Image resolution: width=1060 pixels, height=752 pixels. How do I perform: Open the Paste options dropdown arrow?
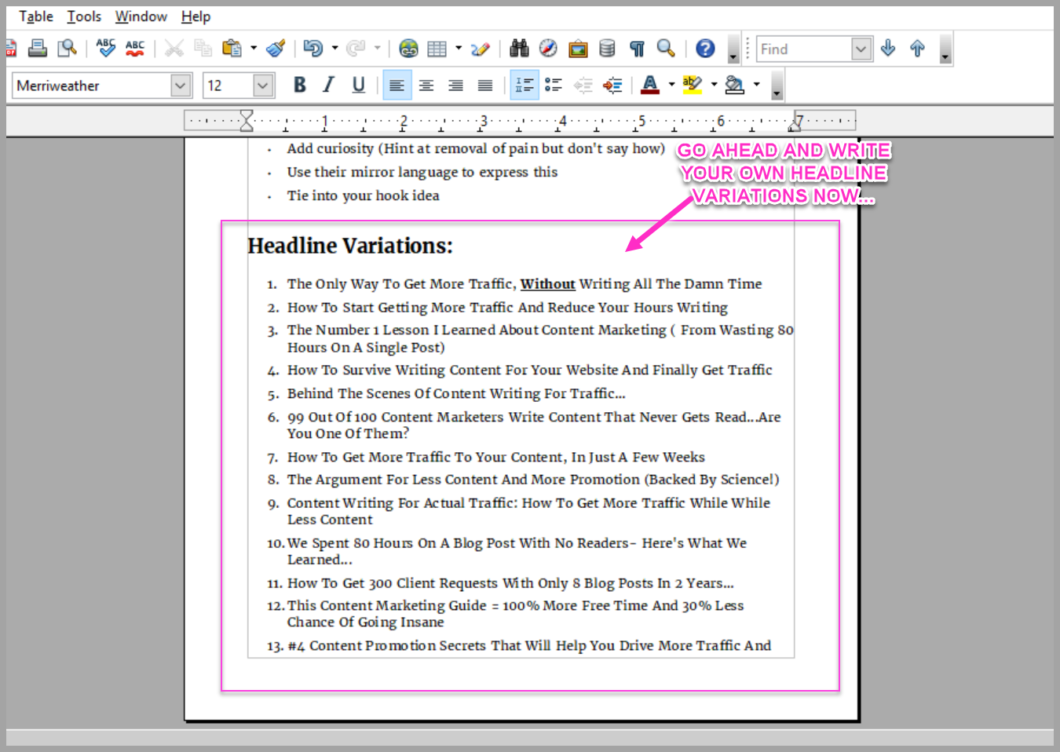tap(254, 48)
